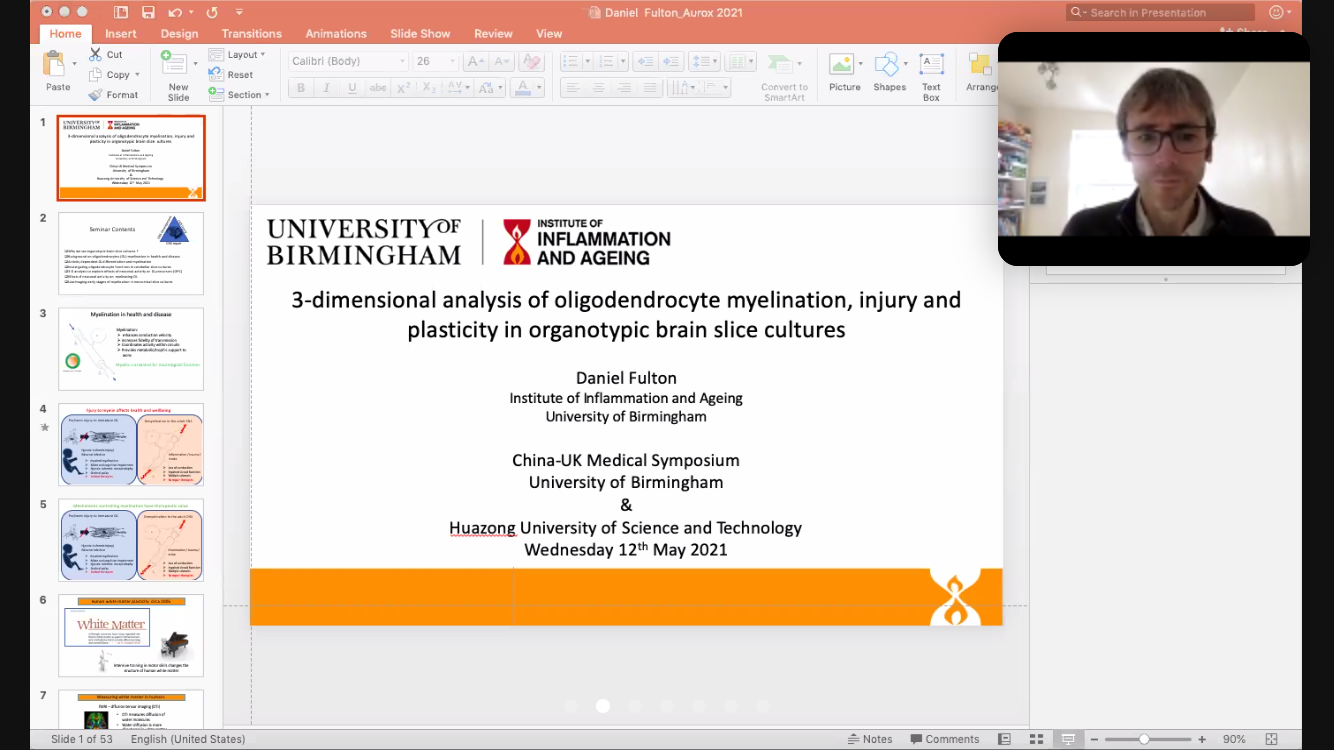Select slide 3 Myelination thumbnail
The image size is (1334, 750).
[131, 349]
